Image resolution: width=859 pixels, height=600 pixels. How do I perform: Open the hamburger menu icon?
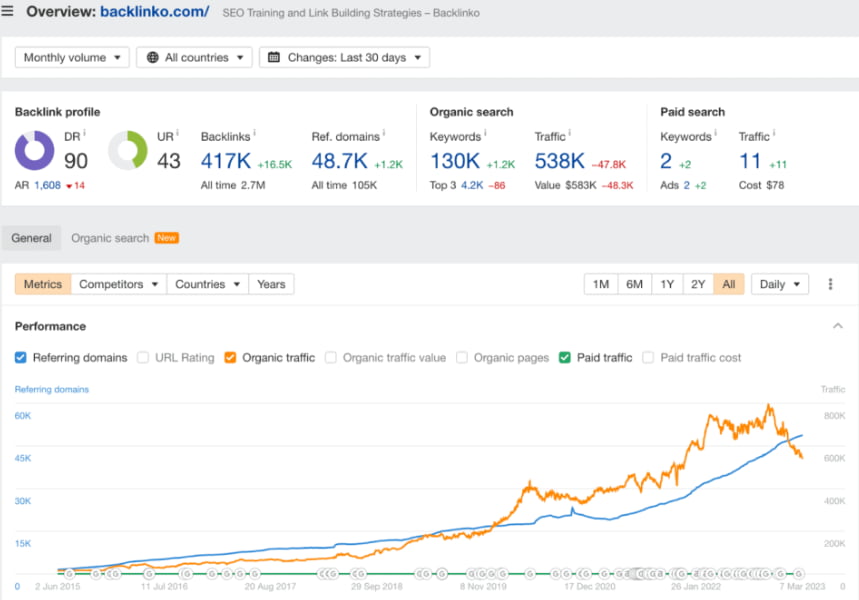tap(8, 12)
